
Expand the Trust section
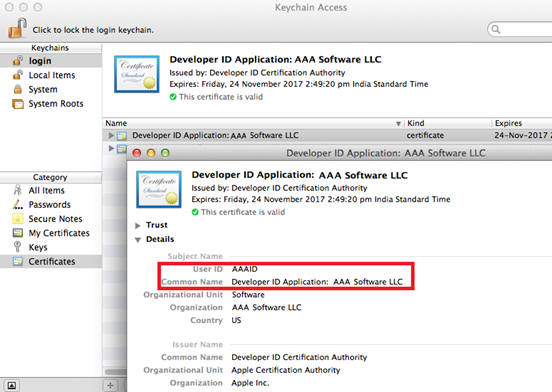138,225
